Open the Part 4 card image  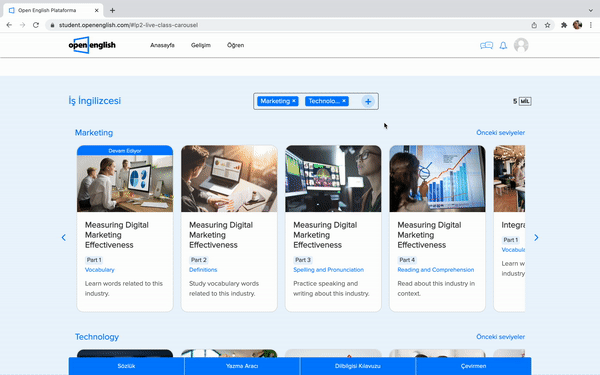pyautogui.click(x=437, y=179)
